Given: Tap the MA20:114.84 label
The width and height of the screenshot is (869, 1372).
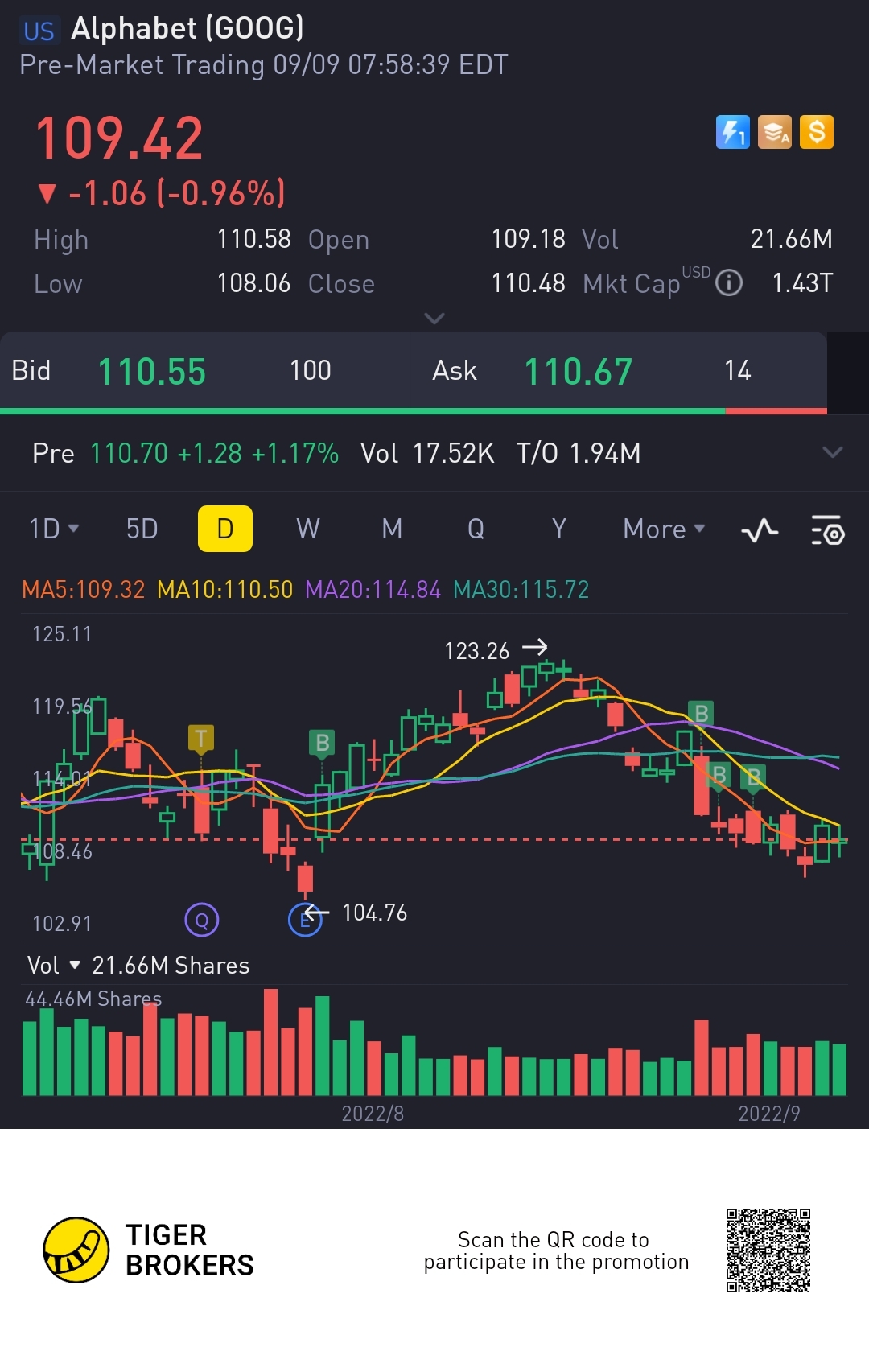Looking at the screenshot, I should pos(373,590).
